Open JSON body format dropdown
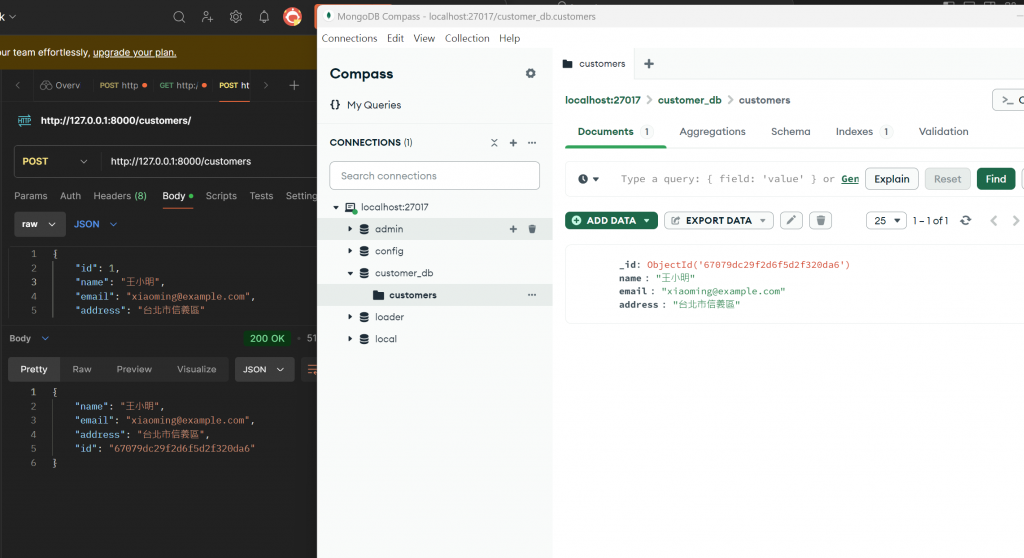The width and height of the screenshot is (1024, 558). click(95, 224)
